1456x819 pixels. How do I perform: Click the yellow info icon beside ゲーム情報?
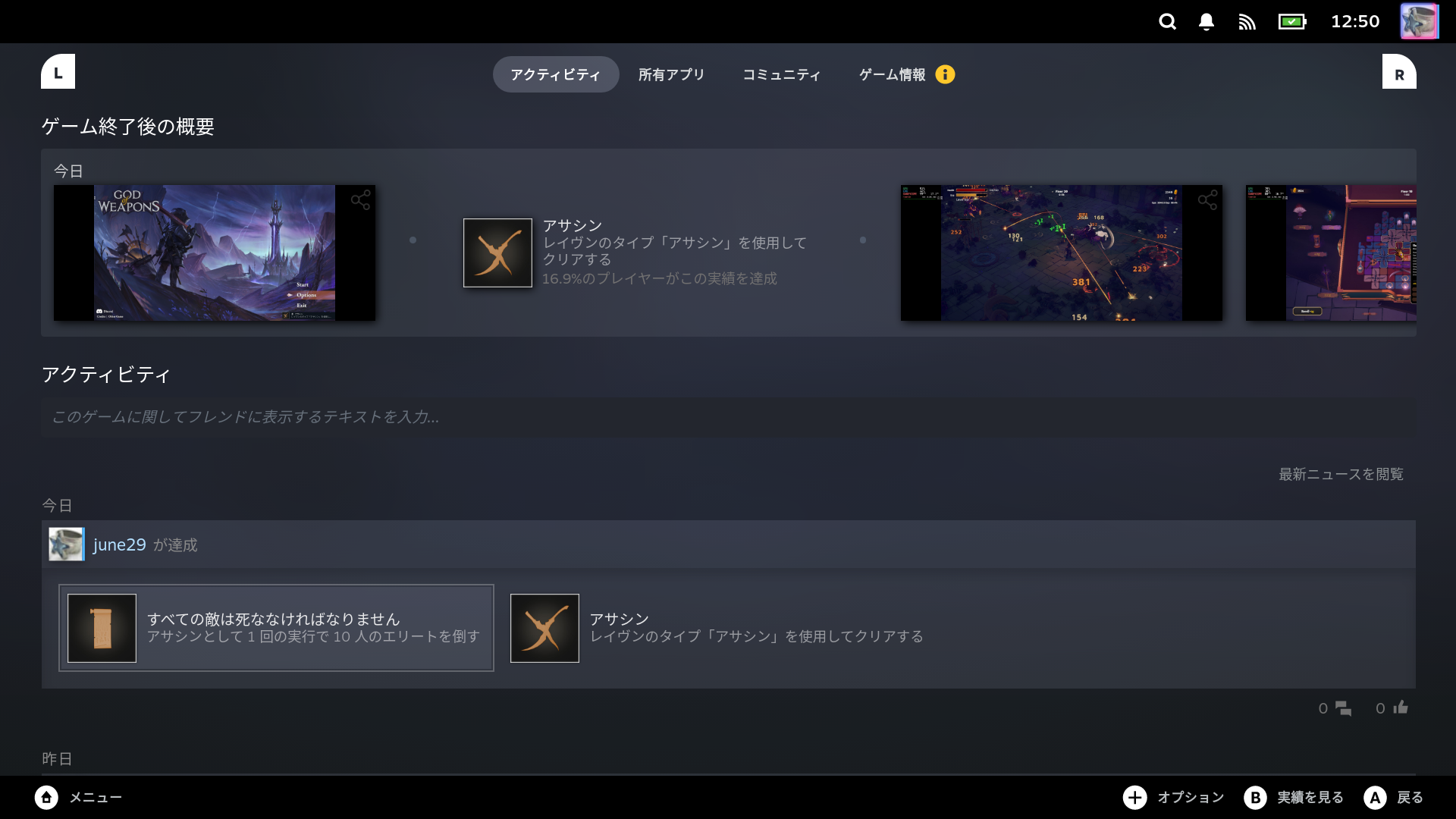pyautogui.click(x=945, y=74)
